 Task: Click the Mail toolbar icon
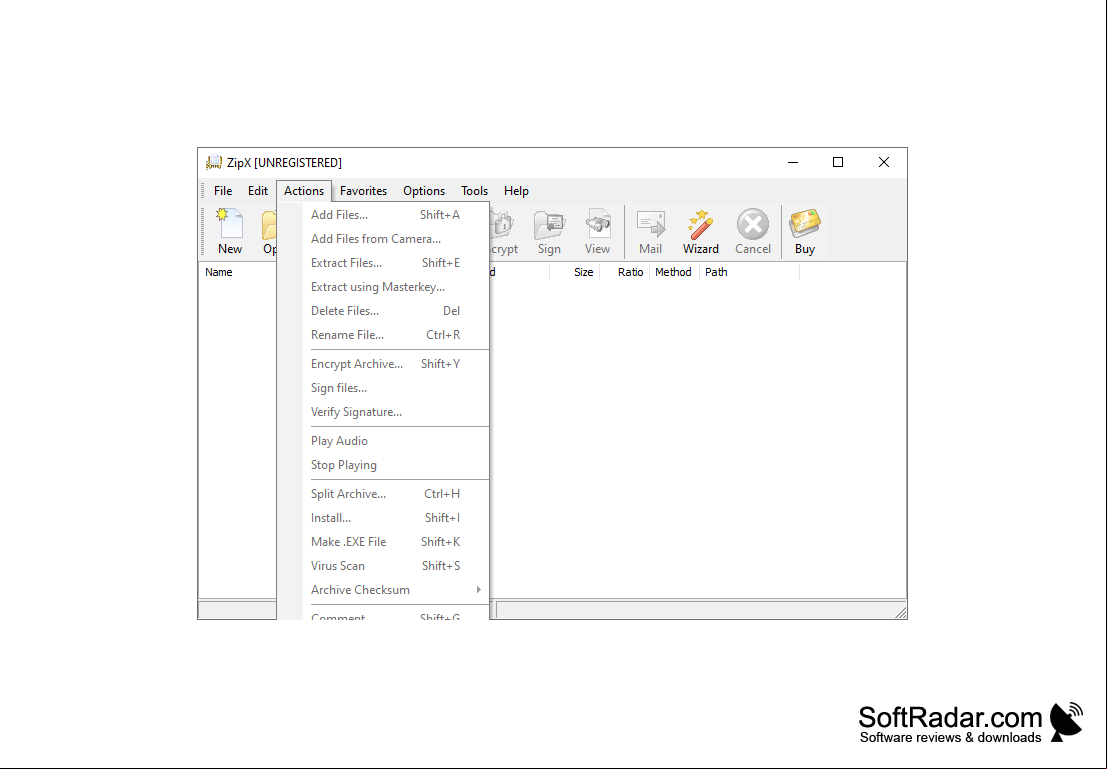[650, 232]
